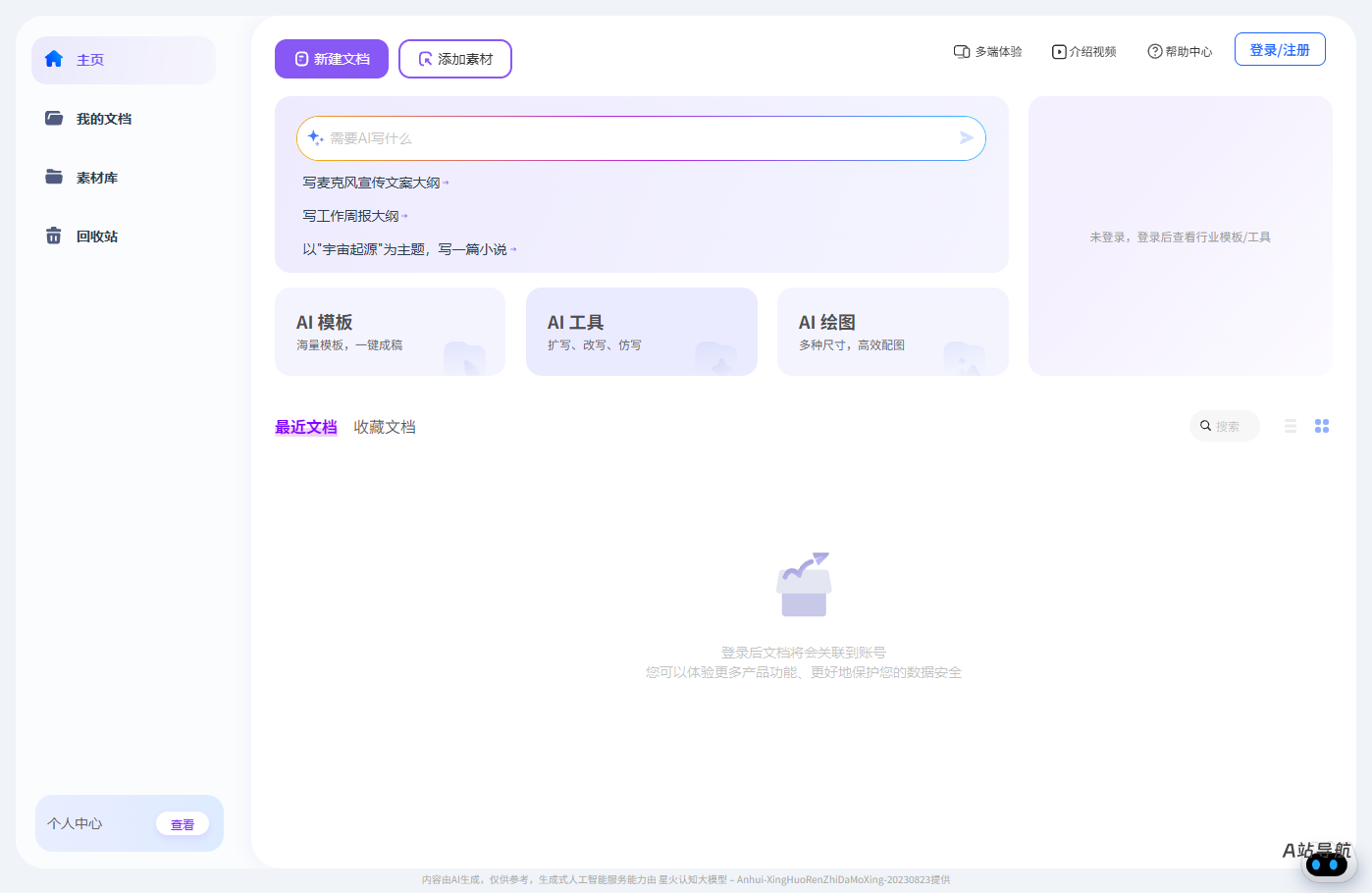Create a new document with 新建文档

point(332,59)
